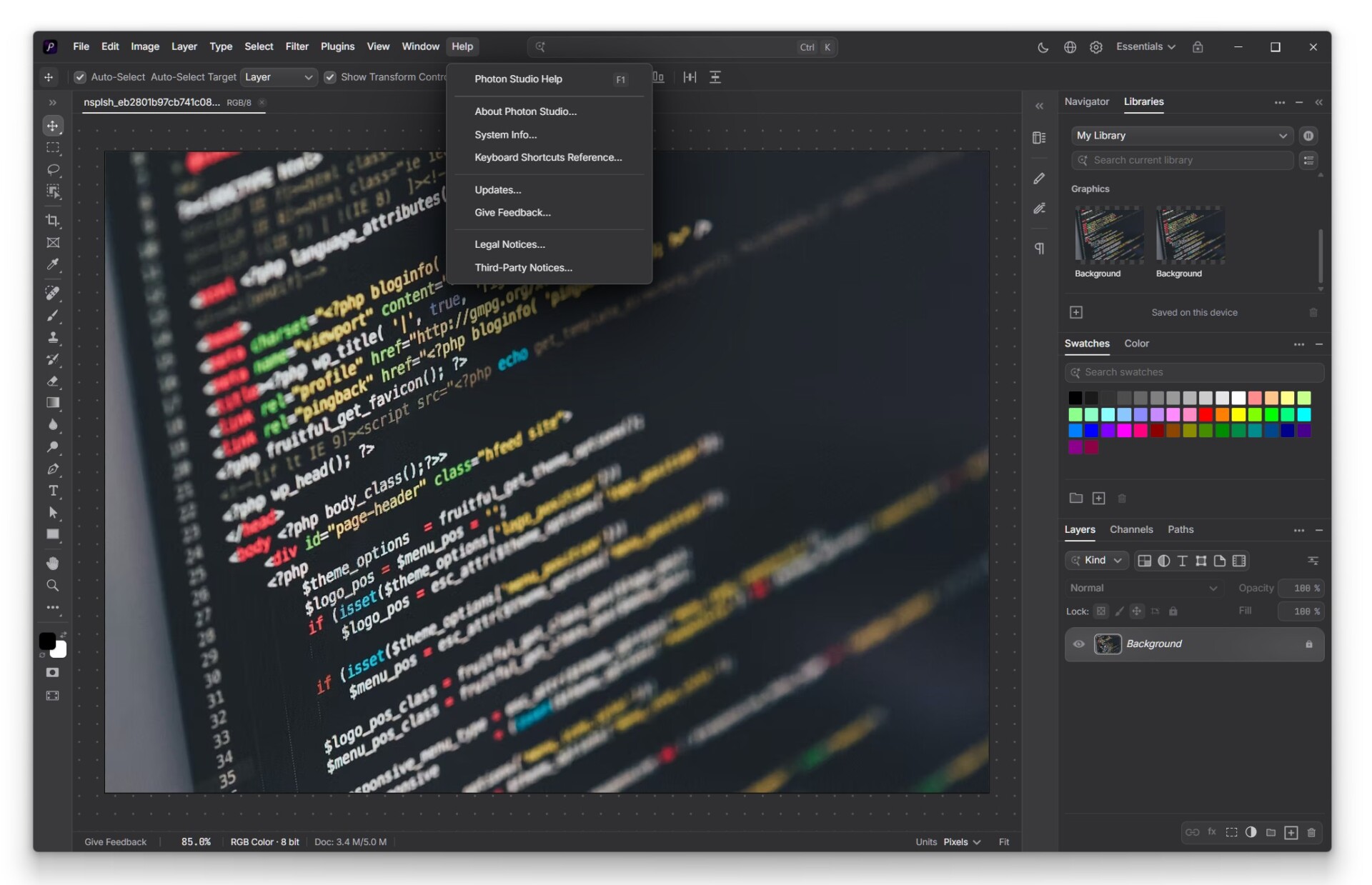Open Auto-Select Target Layer dropdown
The image size is (1372, 885).
(279, 77)
